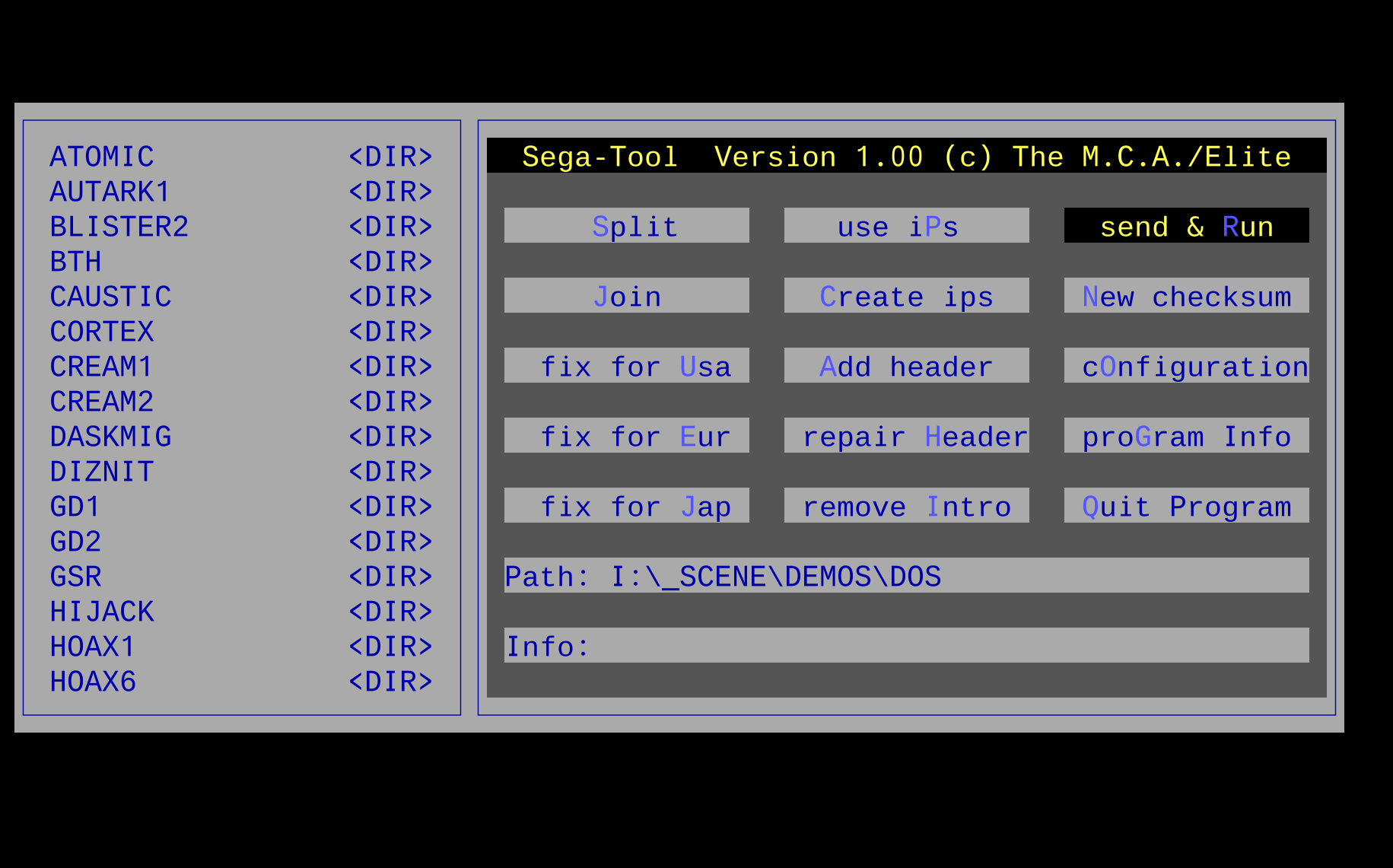
Task: Click the Info status field
Action: [x=905, y=646]
